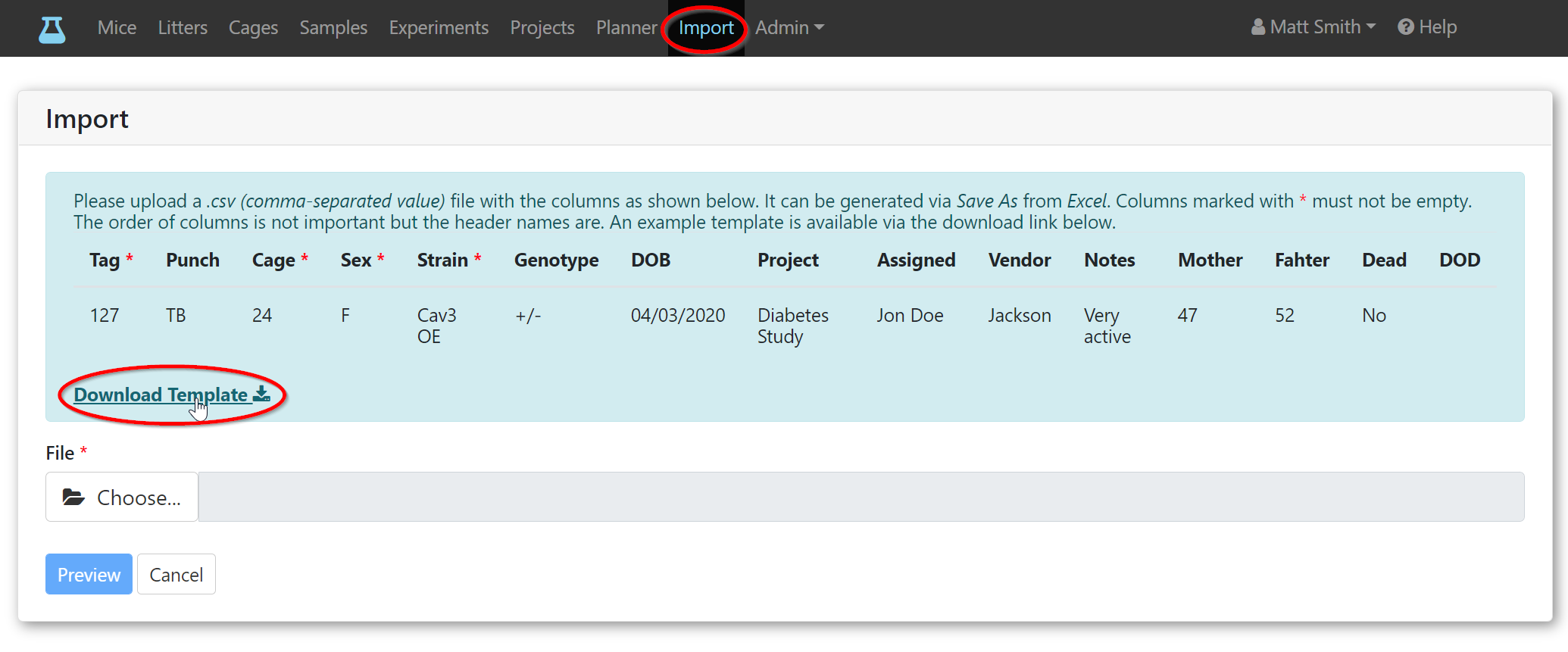Screen dimensions: 1568x652
Task: Navigate to Samples
Action: click(x=333, y=27)
